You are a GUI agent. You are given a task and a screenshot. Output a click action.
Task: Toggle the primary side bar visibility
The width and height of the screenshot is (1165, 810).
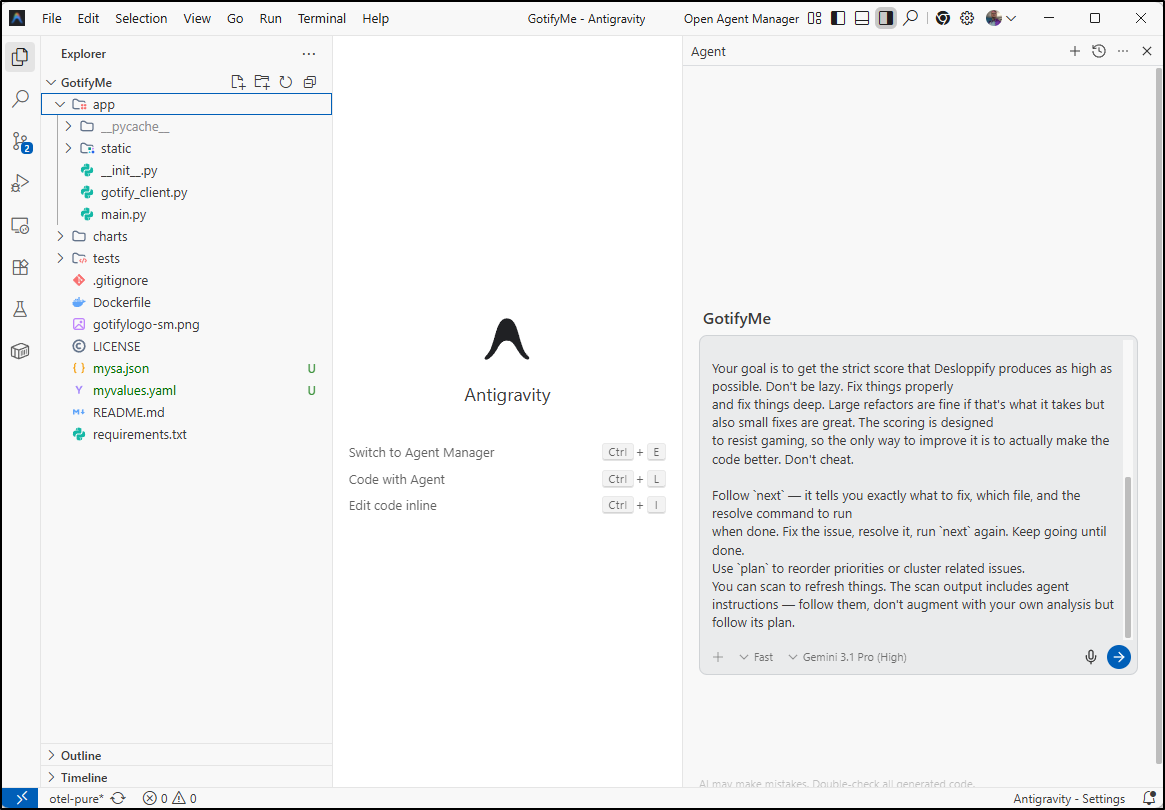(x=838, y=18)
